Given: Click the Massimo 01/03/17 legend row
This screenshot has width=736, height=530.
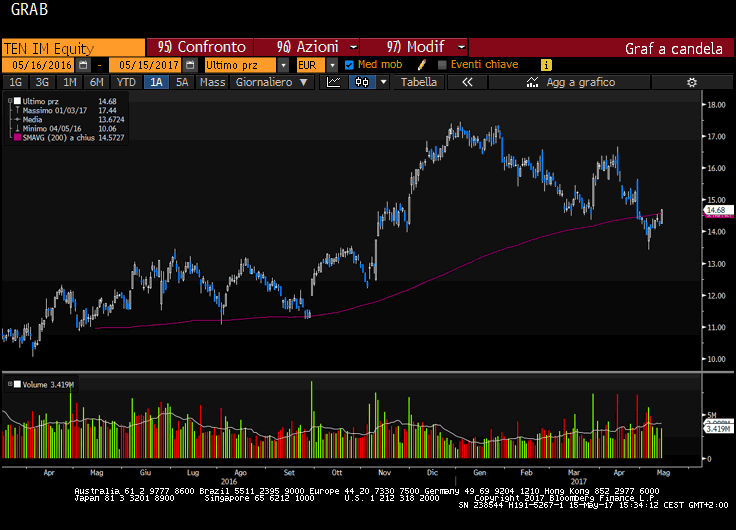Looking at the screenshot, I should [66, 110].
